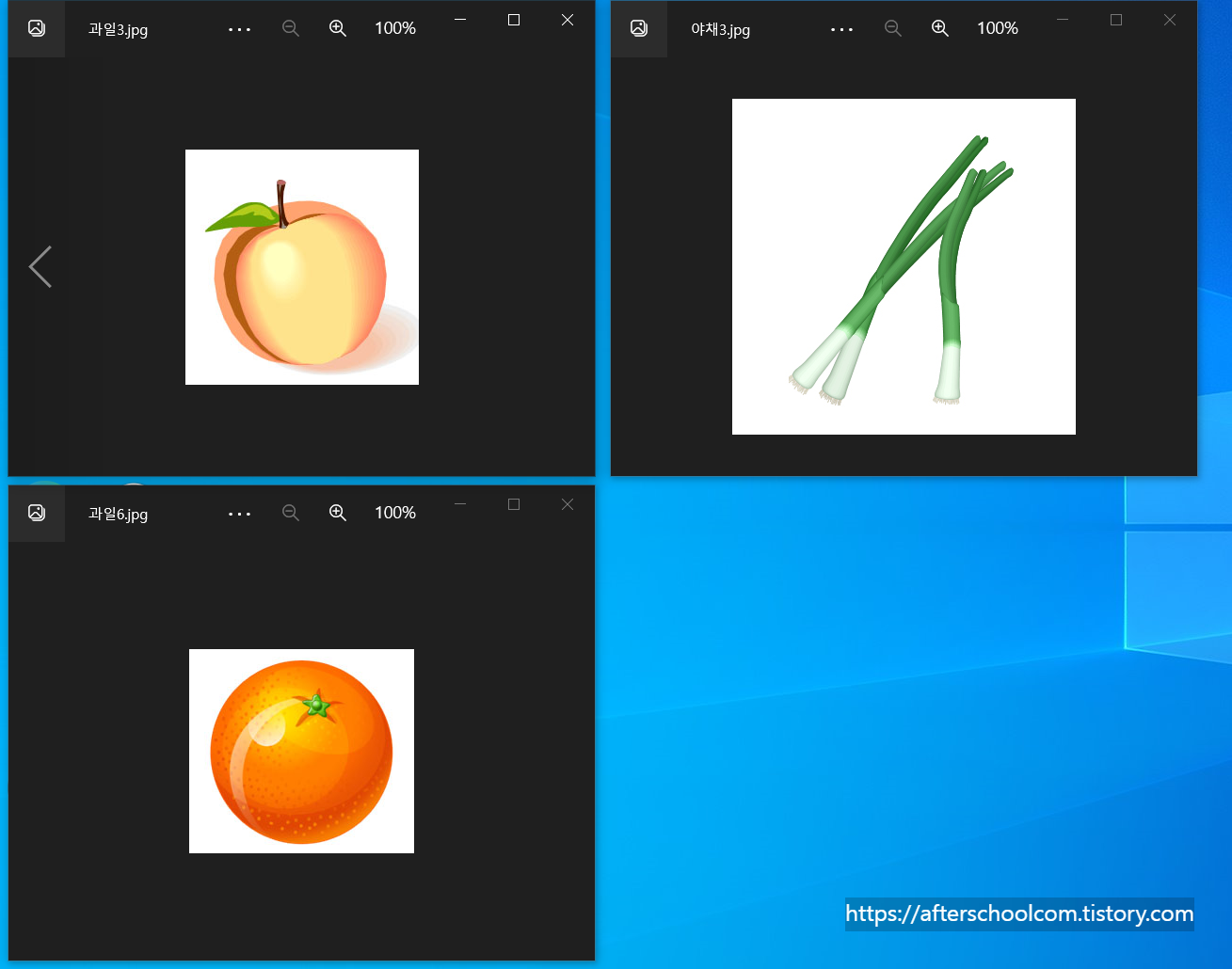
Task: Go to previous image in 과일3.jpg window
Action: pyautogui.click(x=40, y=267)
